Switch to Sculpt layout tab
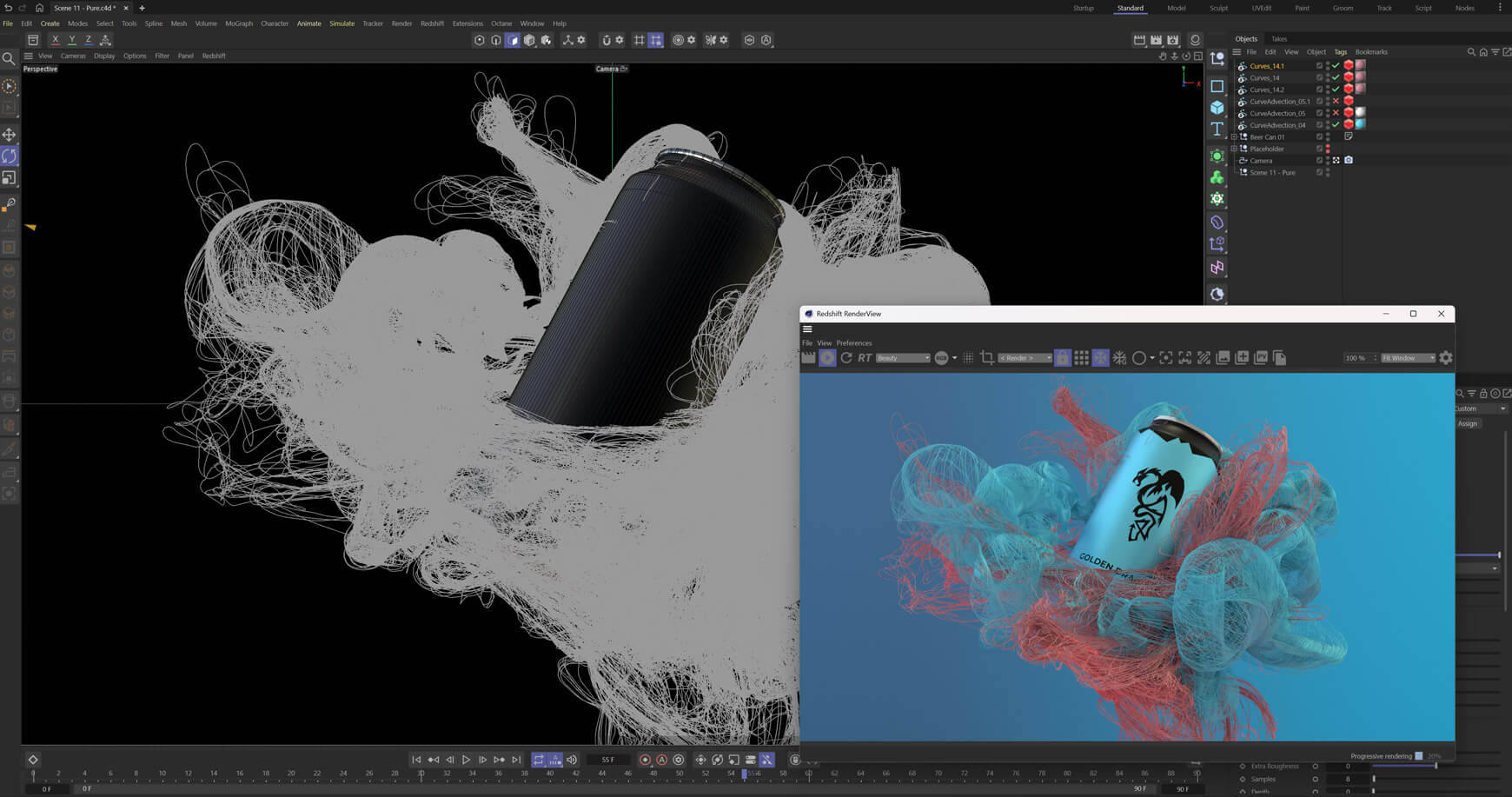The width and height of the screenshot is (1512, 797). point(1218,8)
